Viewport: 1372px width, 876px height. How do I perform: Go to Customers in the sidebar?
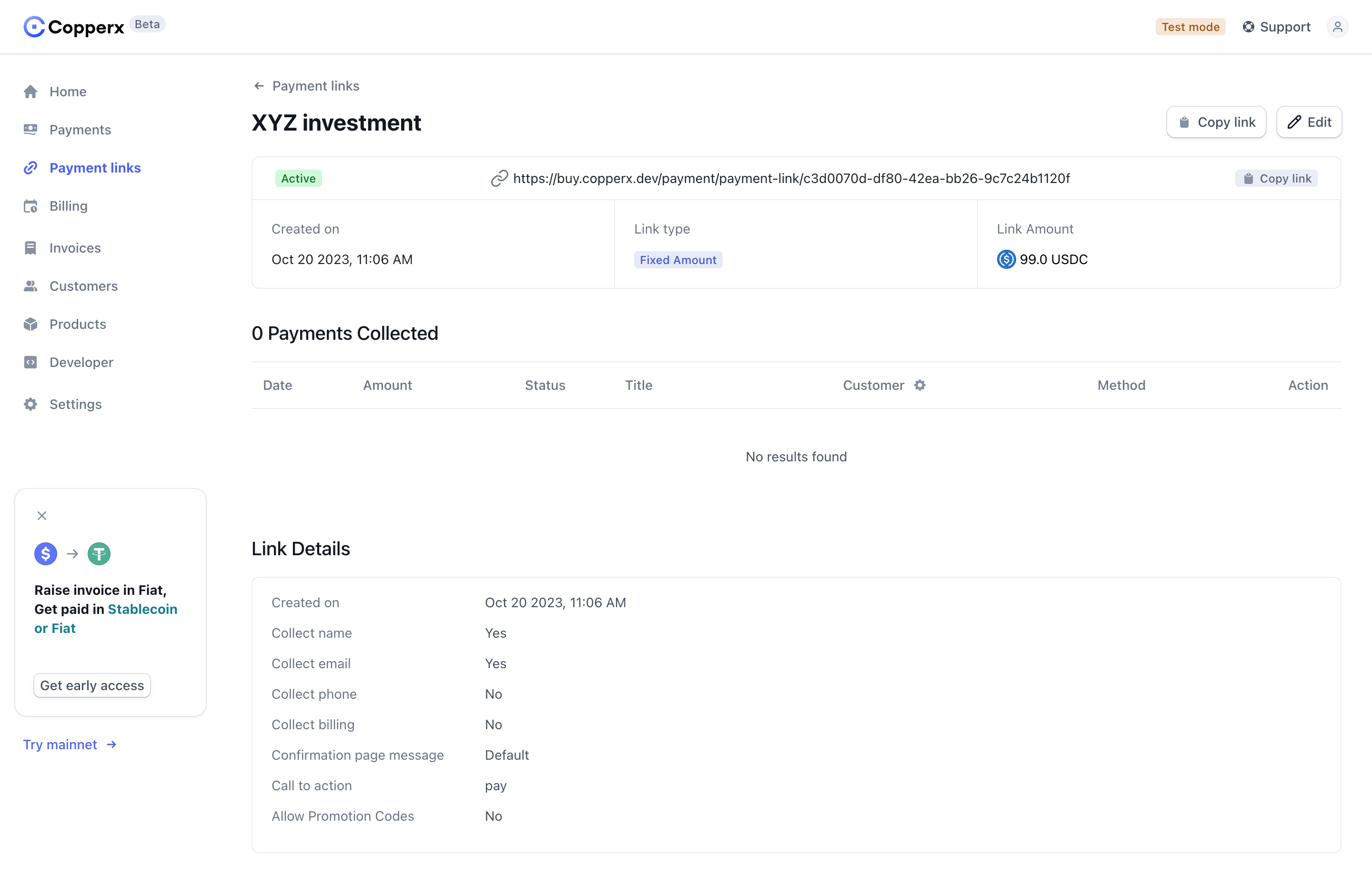click(71, 286)
